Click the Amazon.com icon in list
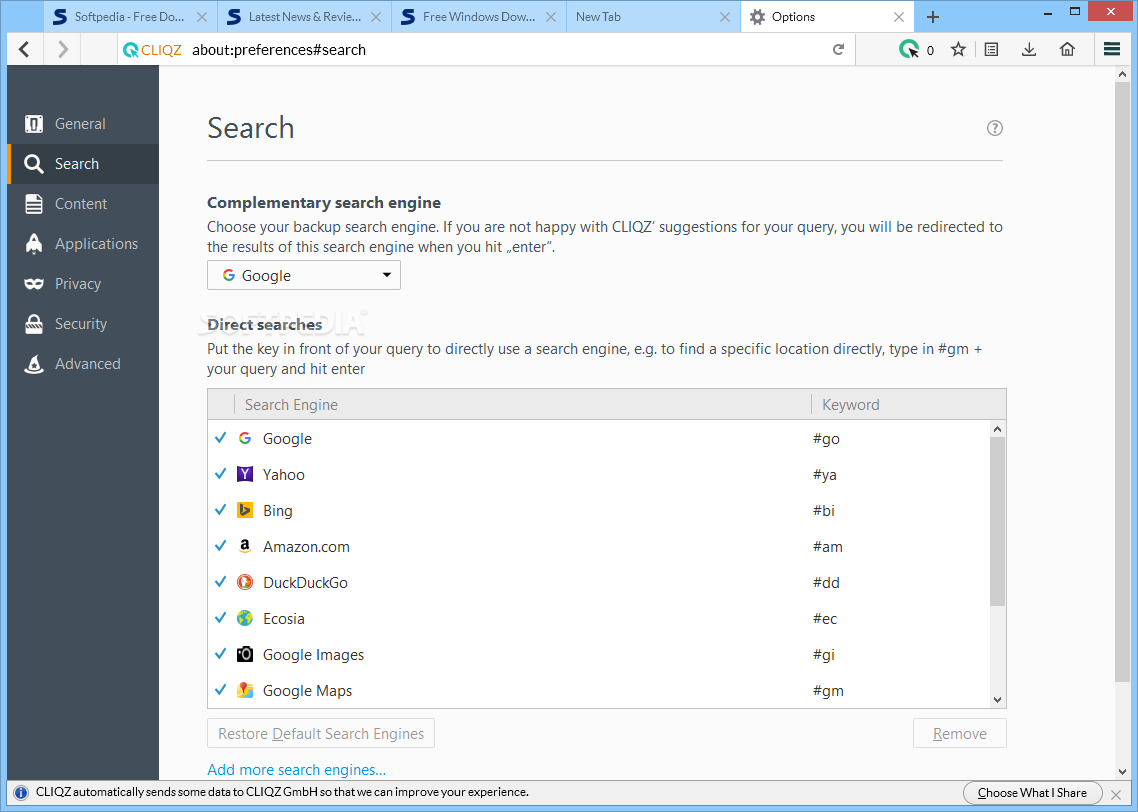The image size is (1138, 812). tap(245, 546)
